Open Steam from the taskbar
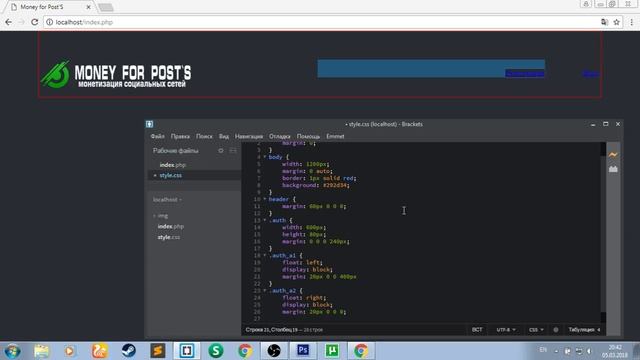Screen dimensions: 640x360 tap(129, 351)
